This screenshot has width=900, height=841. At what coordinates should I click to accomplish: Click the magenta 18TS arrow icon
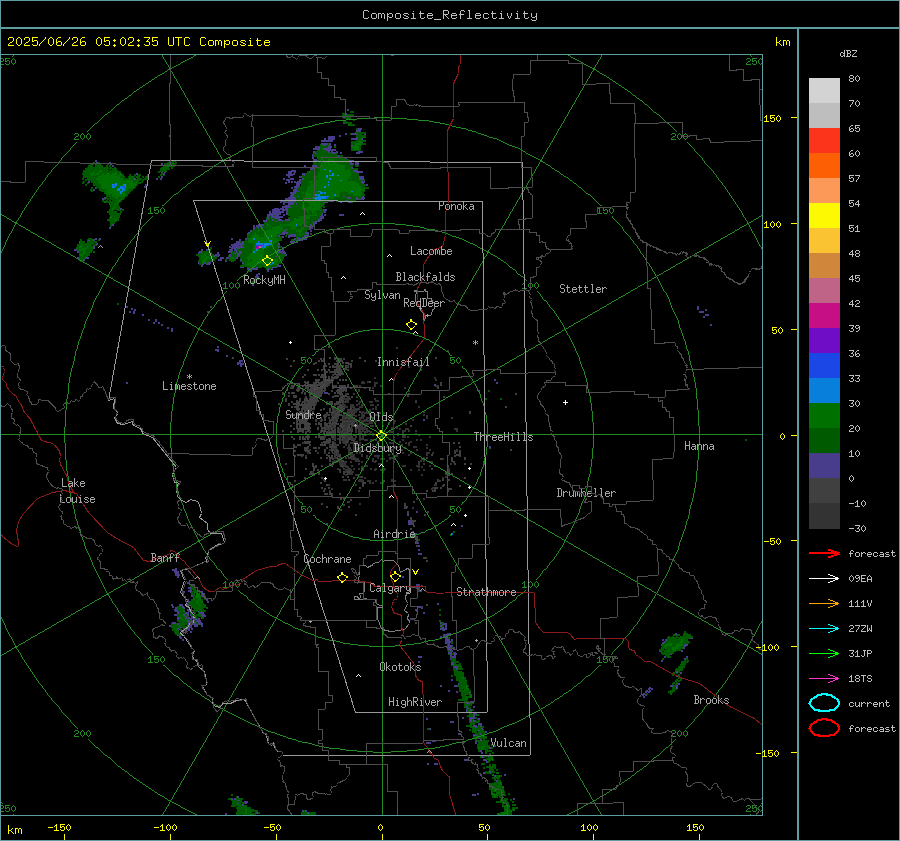(x=824, y=679)
